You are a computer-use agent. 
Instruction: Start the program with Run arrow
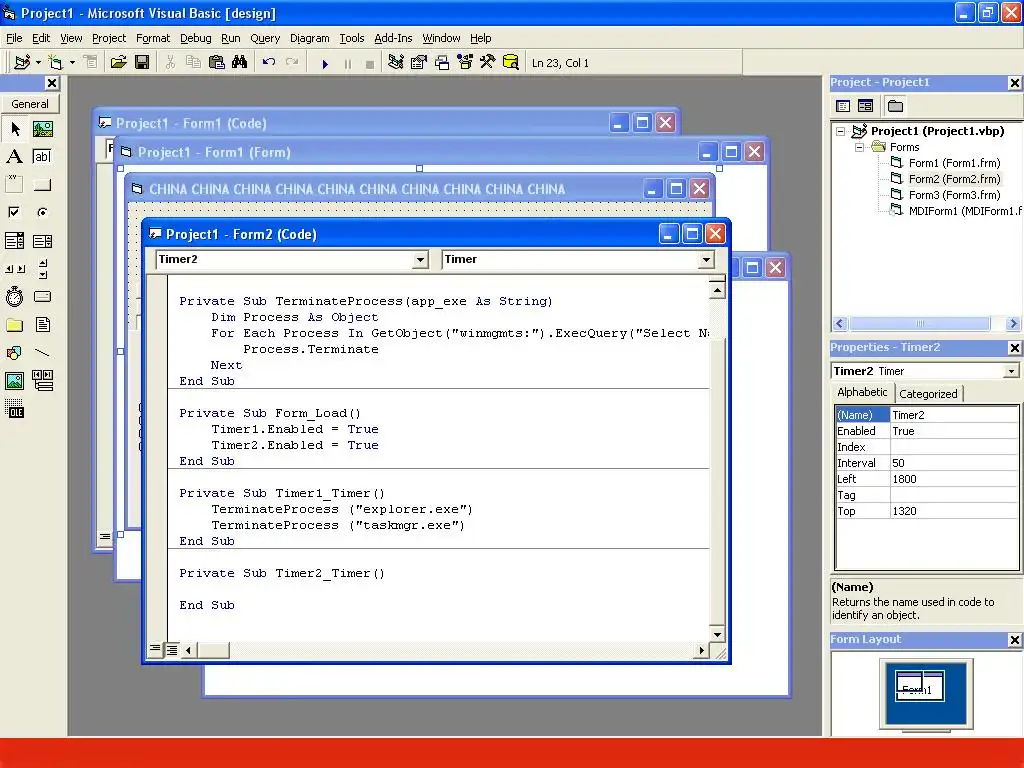coord(325,63)
